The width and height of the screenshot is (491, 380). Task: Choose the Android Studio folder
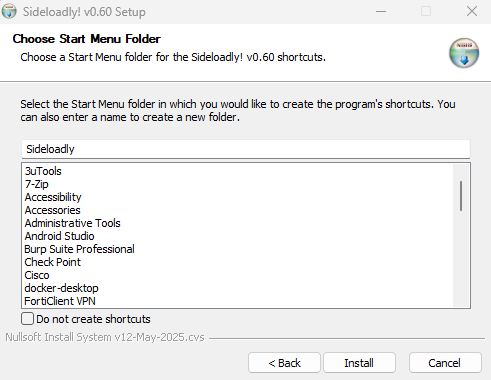tap(59, 236)
